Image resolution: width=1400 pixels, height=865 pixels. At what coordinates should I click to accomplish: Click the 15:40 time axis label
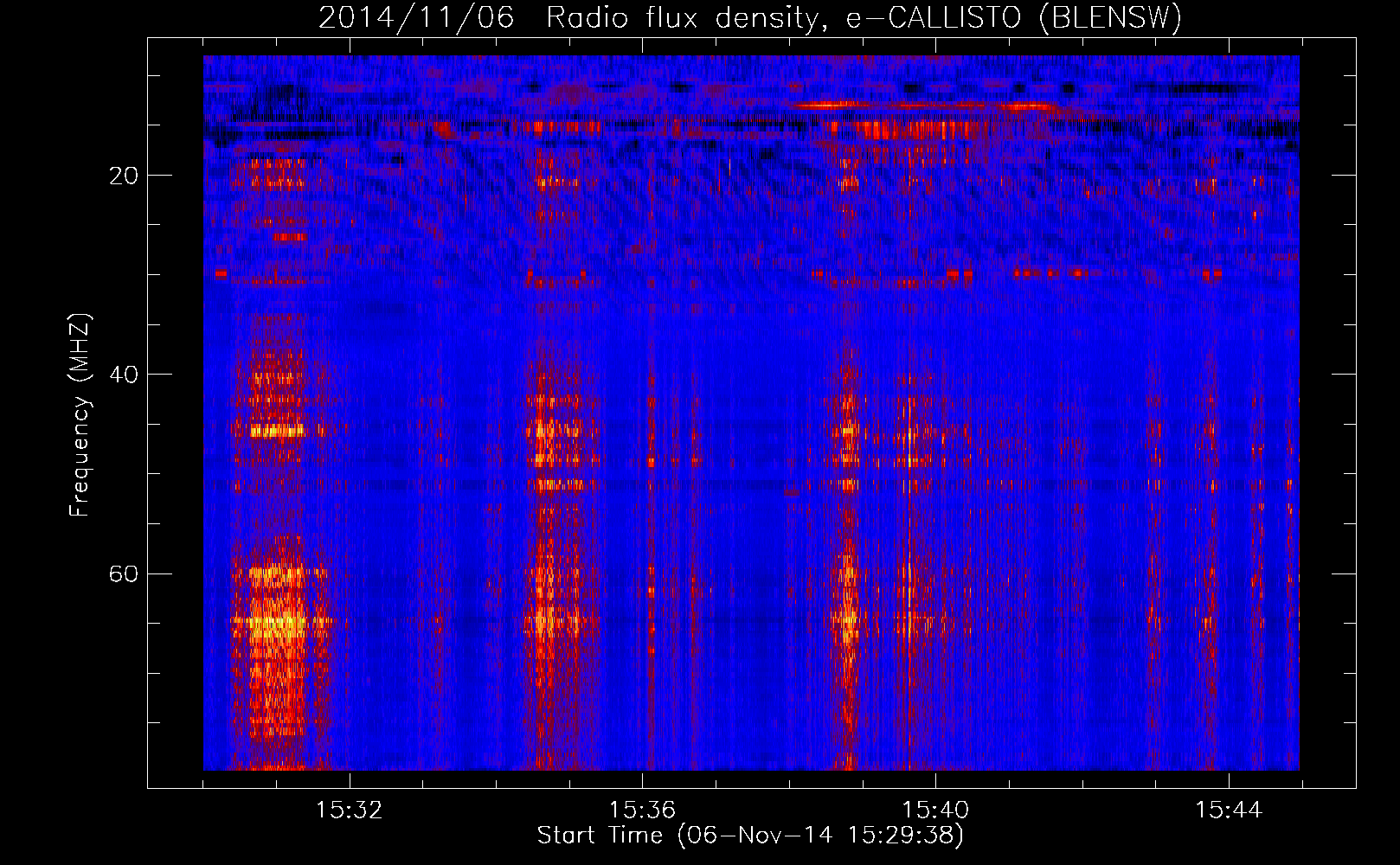click(935, 811)
